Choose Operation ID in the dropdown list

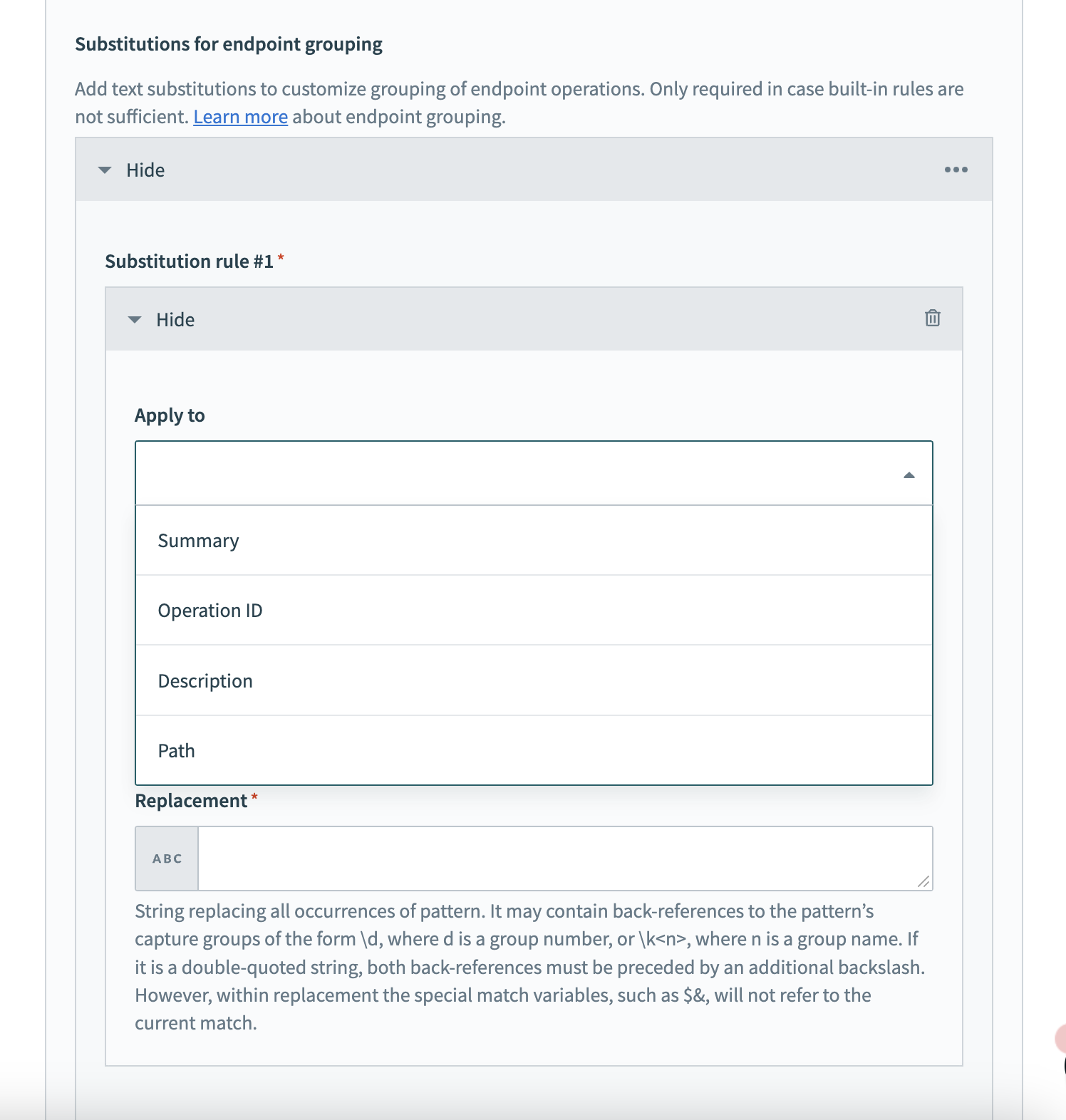[x=210, y=611]
